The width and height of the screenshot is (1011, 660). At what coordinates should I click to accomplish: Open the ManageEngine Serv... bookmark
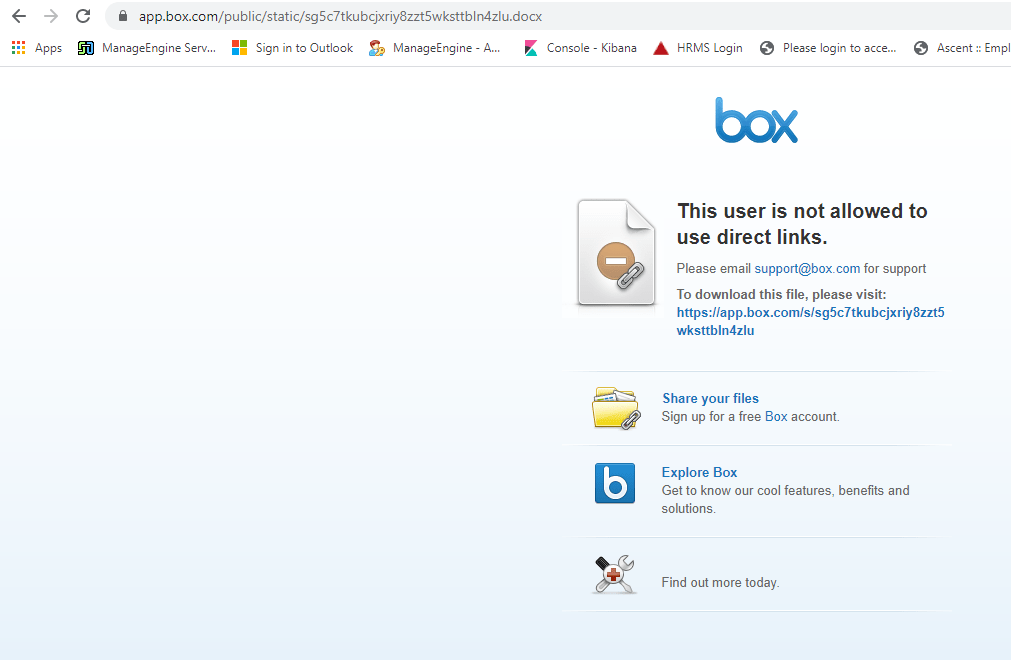[146, 48]
